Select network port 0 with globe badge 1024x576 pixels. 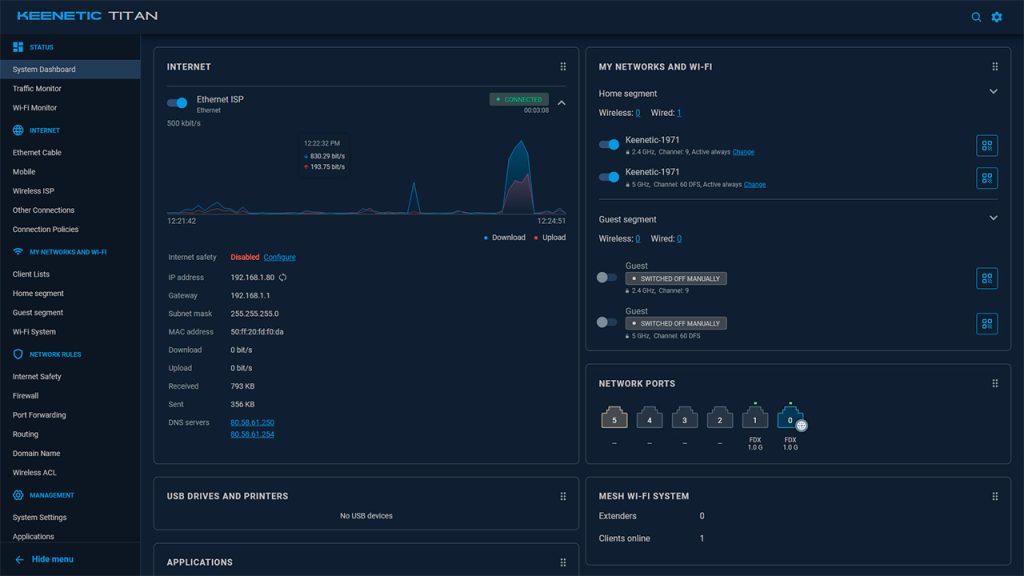[x=791, y=419]
